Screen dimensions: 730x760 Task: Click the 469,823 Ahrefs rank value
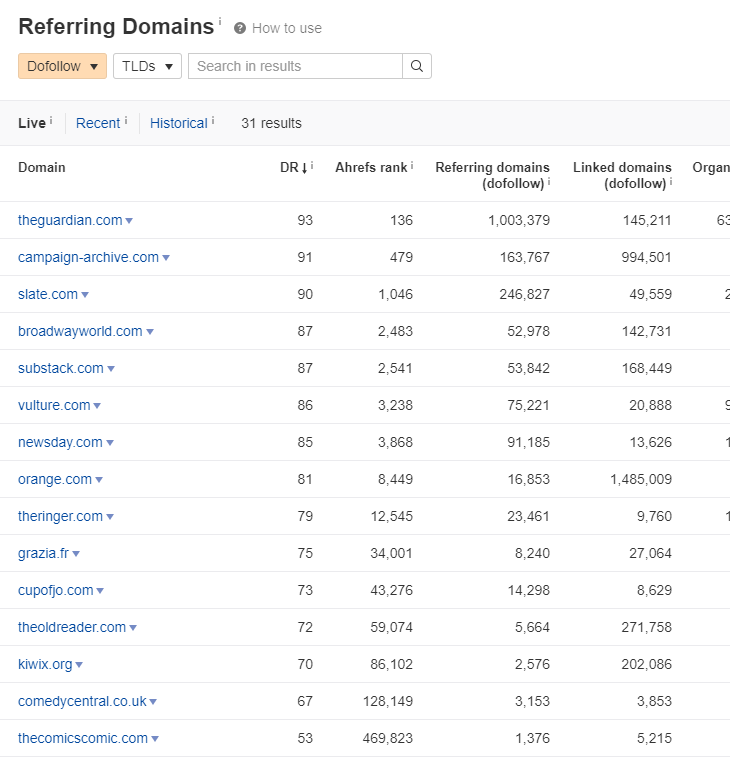(388, 738)
